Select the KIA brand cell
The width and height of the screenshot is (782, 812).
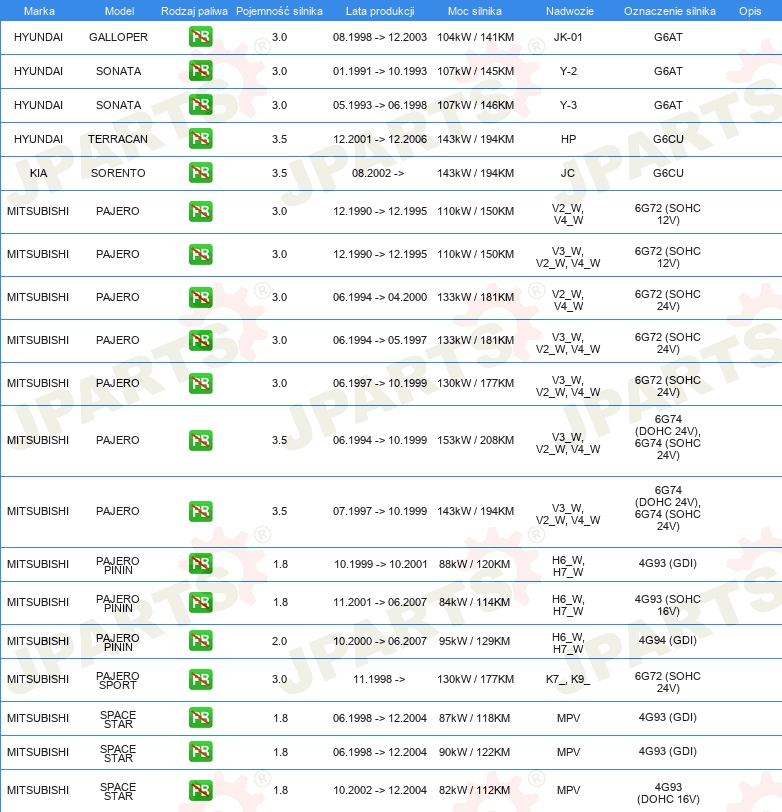point(38,173)
